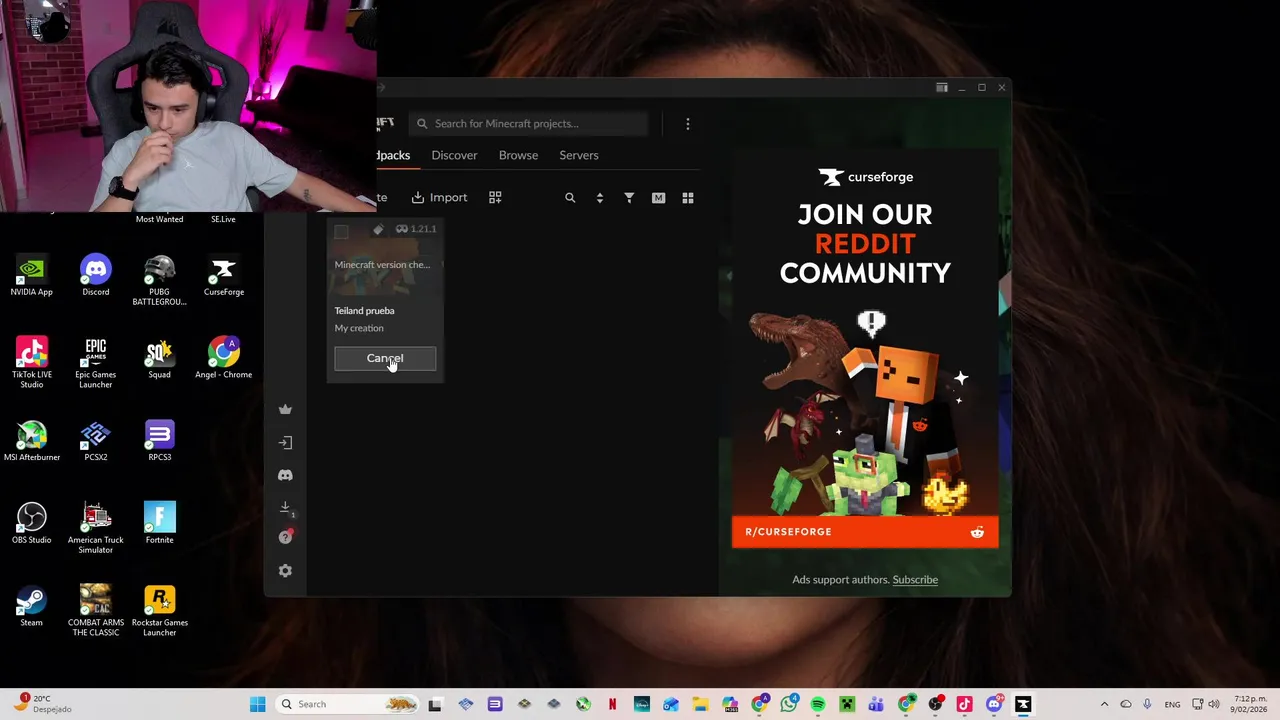Open the Servers tab
Screen dimensions: 1280x720
[579, 155]
